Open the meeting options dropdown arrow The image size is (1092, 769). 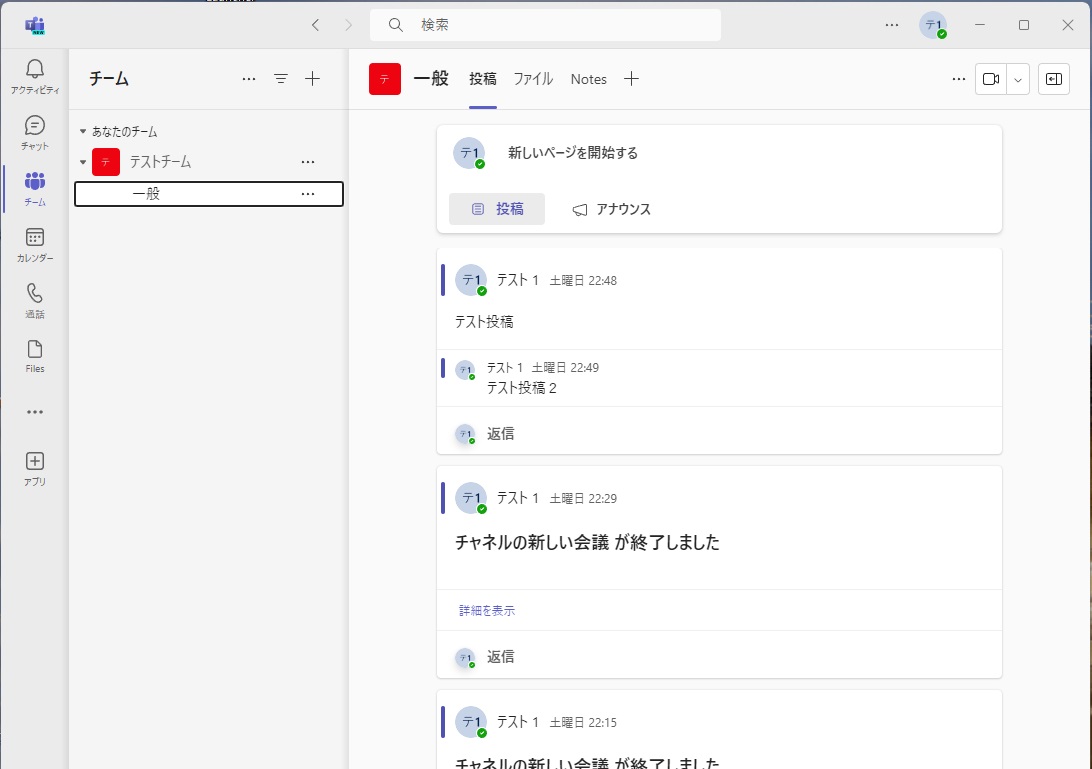(x=1017, y=79)
